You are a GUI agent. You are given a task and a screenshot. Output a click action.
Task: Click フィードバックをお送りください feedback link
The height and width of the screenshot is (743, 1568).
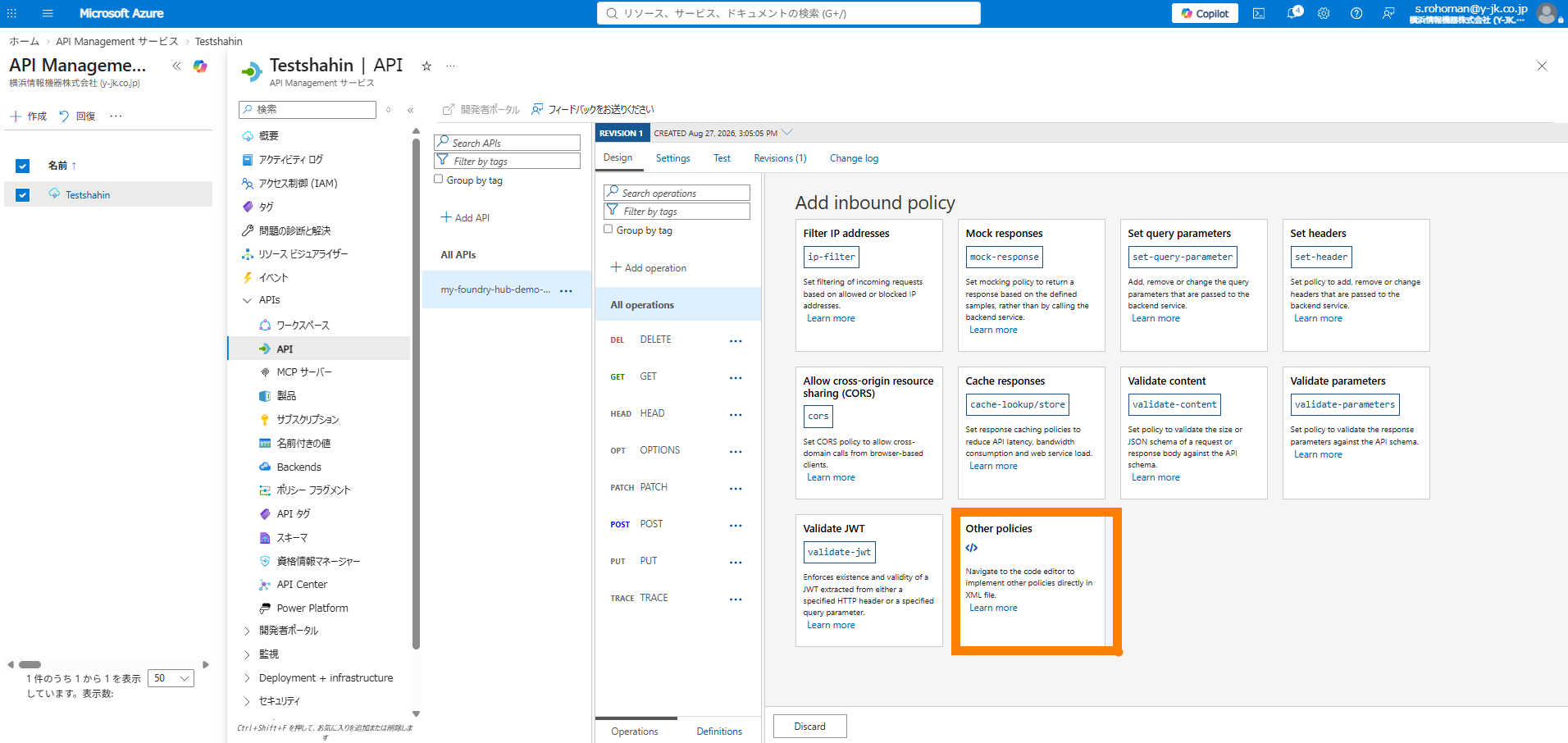(x=593, y=110)
